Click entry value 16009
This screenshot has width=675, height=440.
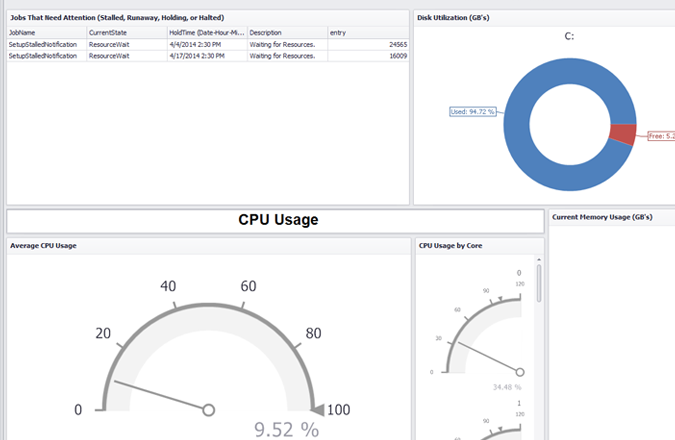click(x=398, y=56)
